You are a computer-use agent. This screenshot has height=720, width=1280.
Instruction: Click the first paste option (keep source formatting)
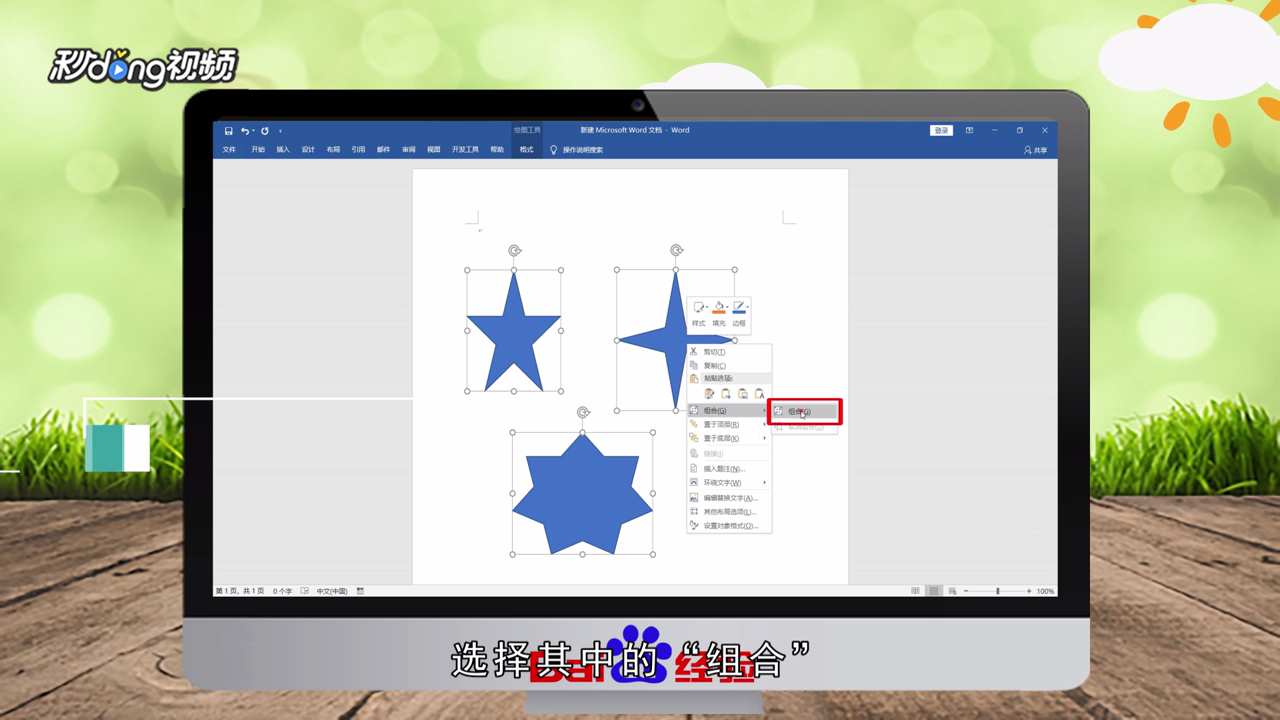click(x=709, y=394)
